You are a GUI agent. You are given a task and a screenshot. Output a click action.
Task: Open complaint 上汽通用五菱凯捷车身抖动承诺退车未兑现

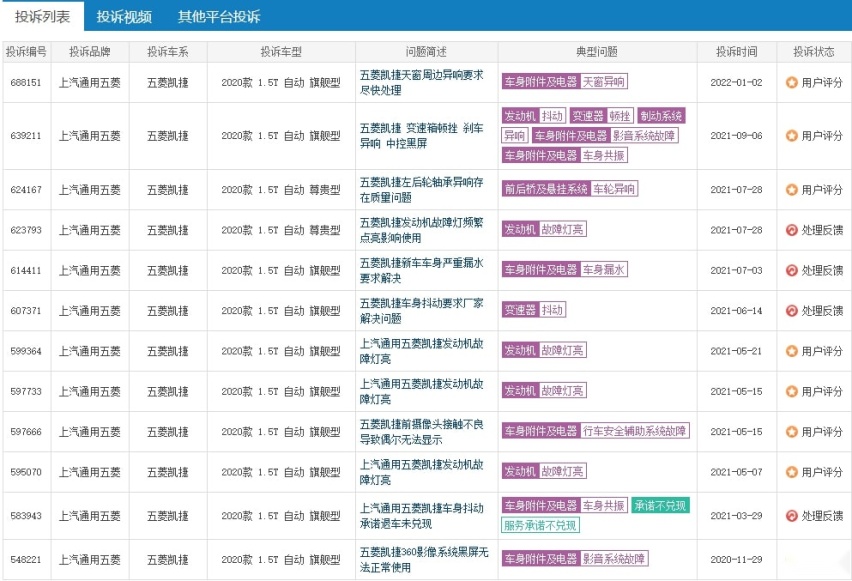(x=421, y=516)
